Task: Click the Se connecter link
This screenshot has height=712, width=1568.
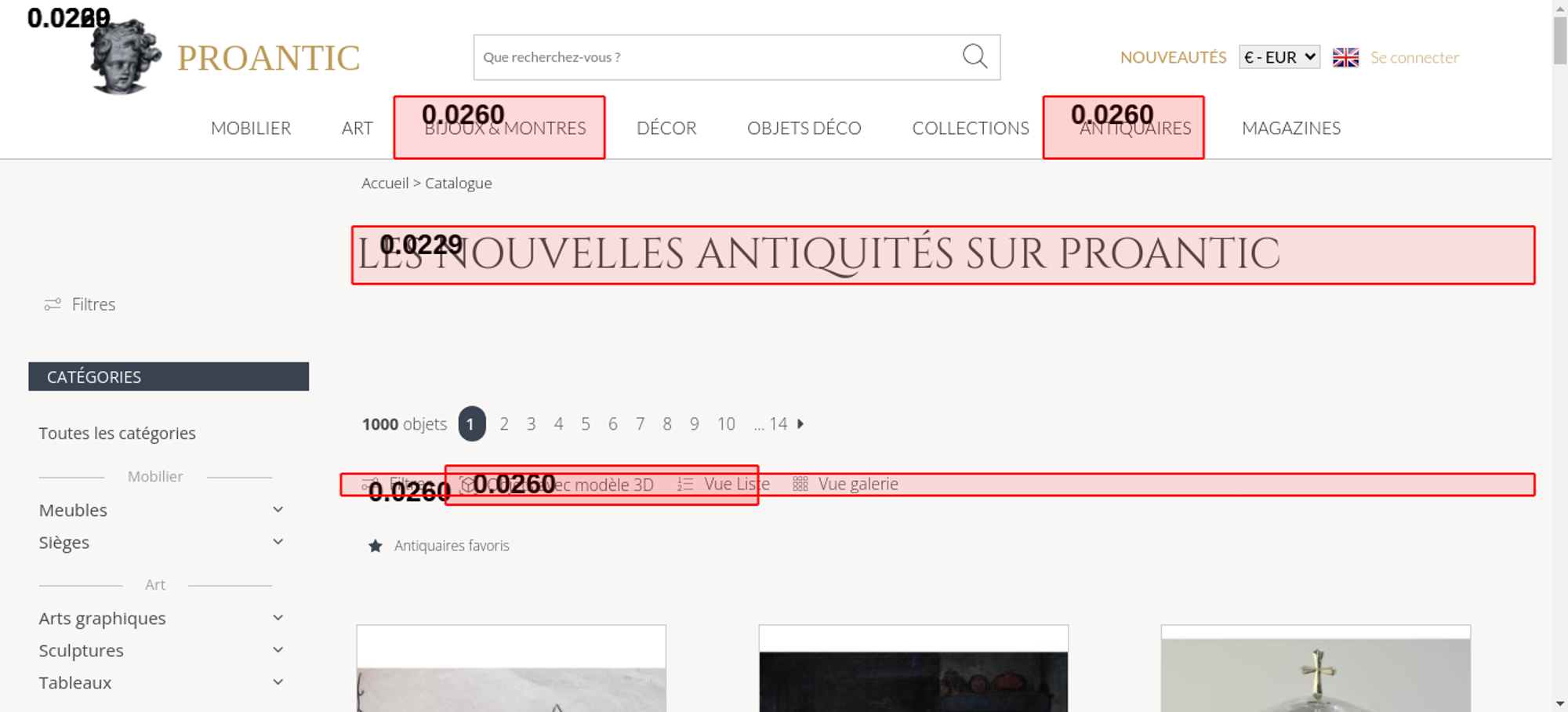Action: (x=1414, y=57)
